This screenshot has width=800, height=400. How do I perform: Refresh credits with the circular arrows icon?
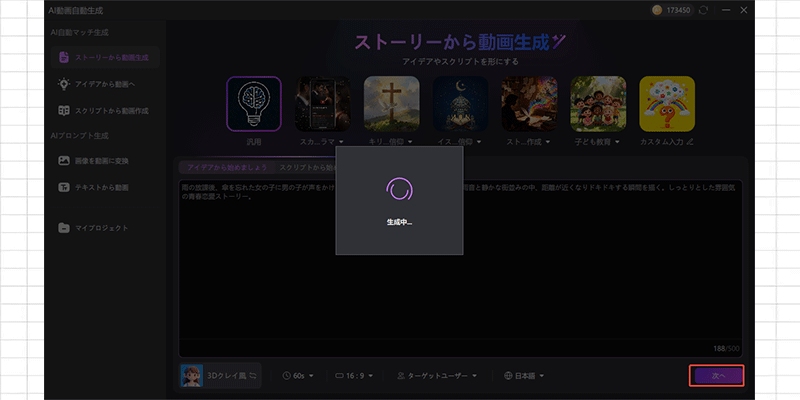point(704,10)
